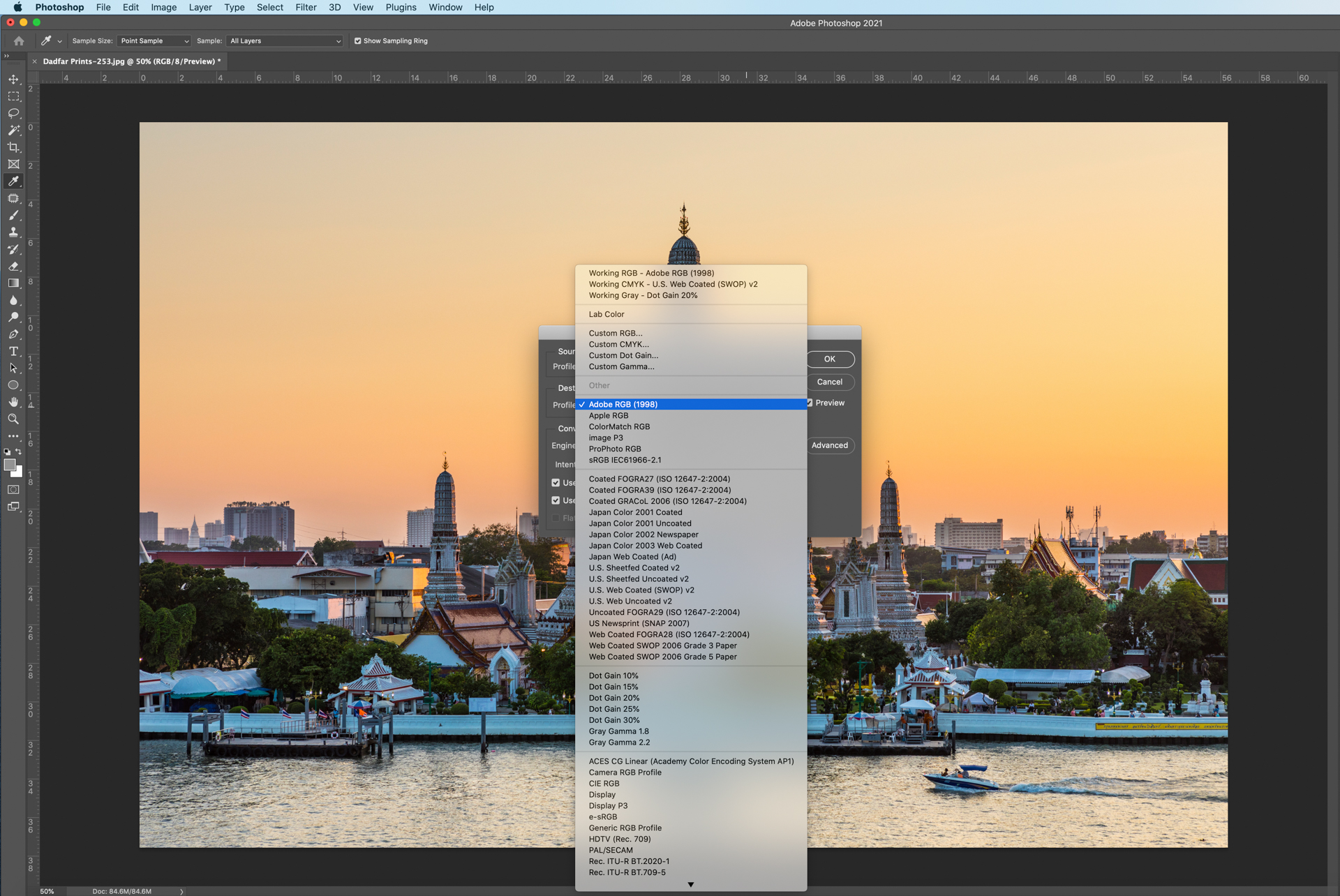The width and height of the screenshot is (1340, 896).
Task: Click Cancel button in dialog
Action: [x=829, y=382]
